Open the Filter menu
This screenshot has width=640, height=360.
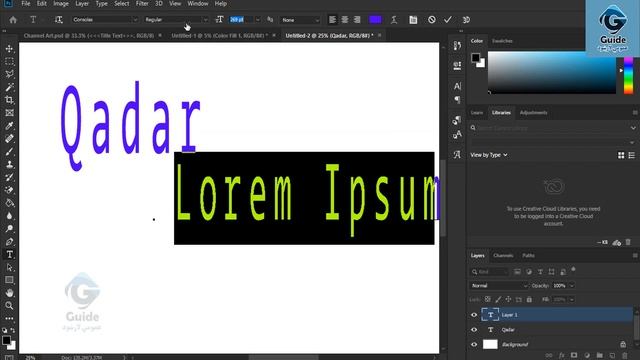point(142,4)
